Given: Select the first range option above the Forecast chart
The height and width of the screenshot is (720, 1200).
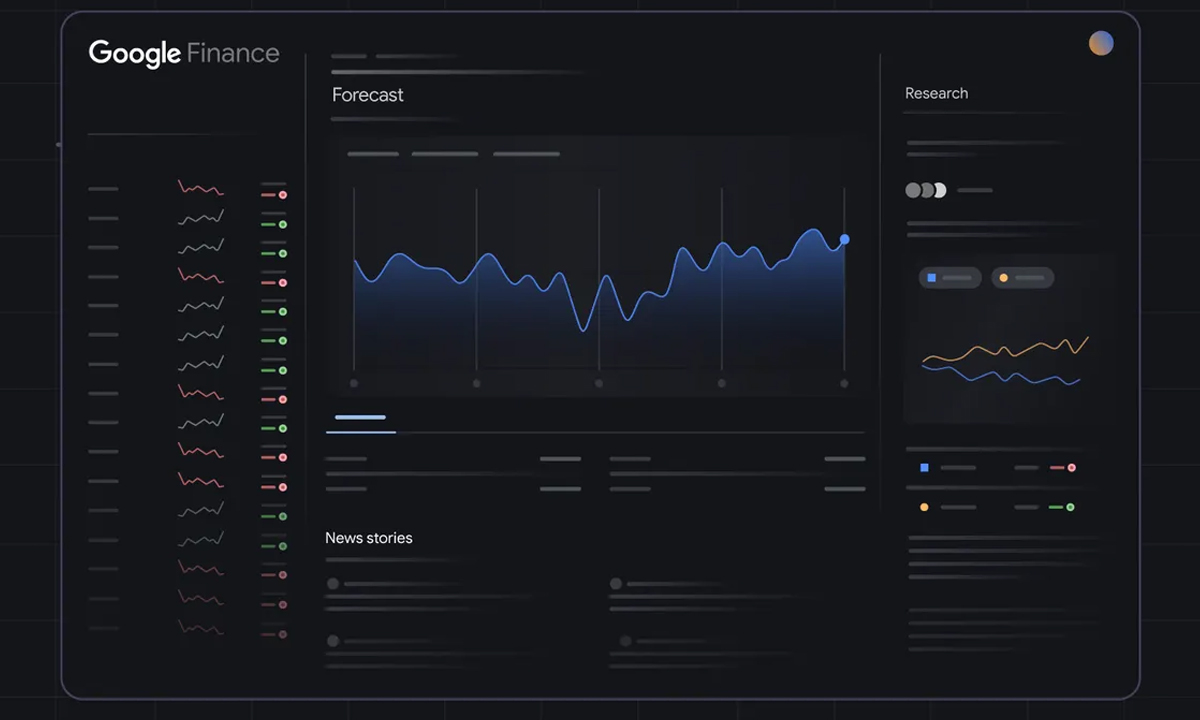Looking at the screenshot, I should tap(373, 154).
